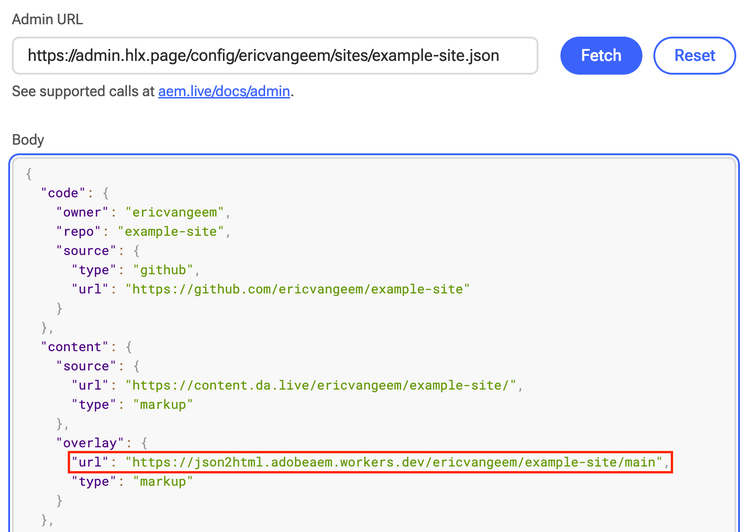Open the aem.live/docs/admin link
The height and width of the screenshot is (532, 750).
click(224, 91)
